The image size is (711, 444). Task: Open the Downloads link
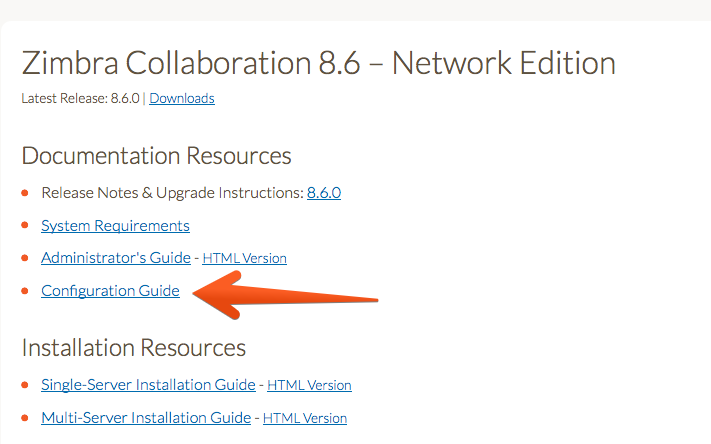coord(182,98)
